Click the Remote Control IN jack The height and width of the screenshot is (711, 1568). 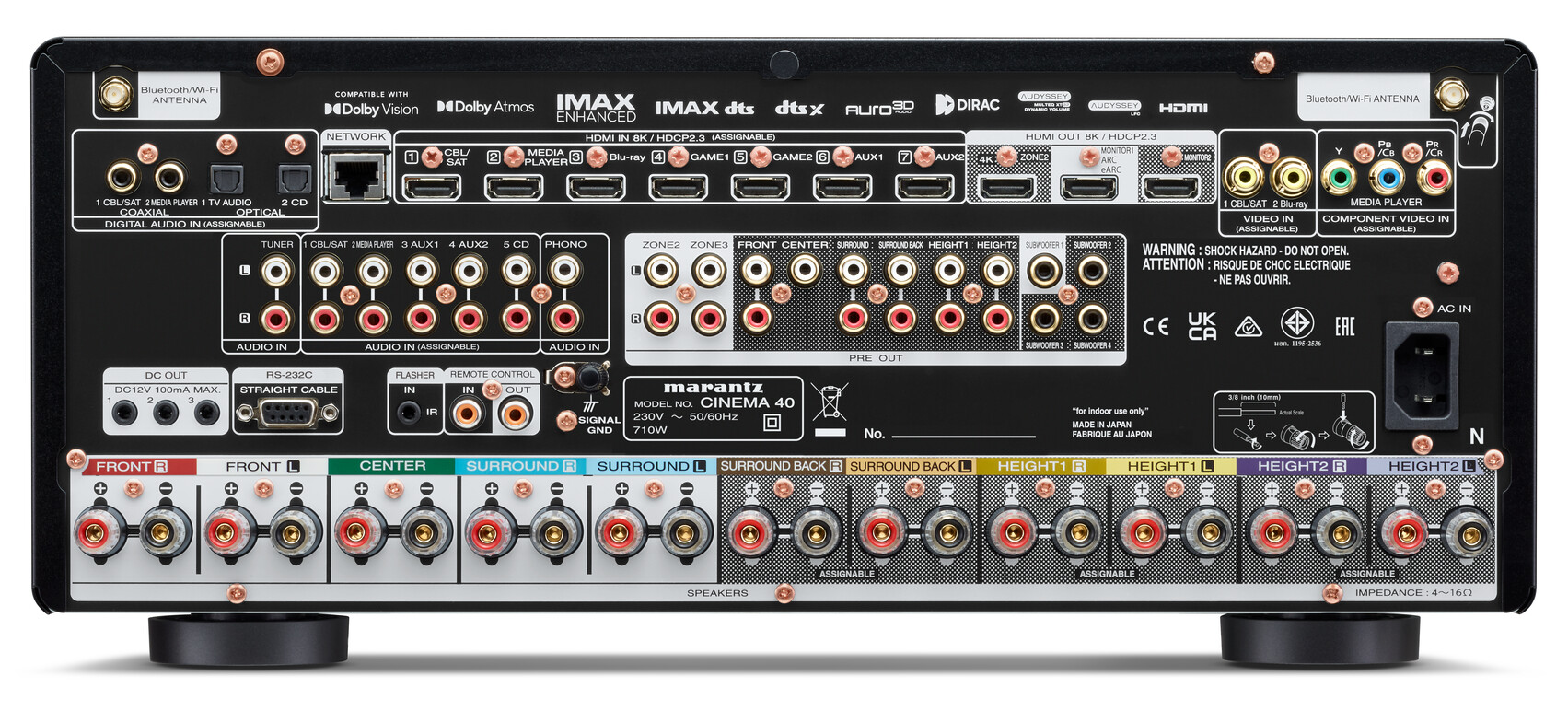coord(468,414)
